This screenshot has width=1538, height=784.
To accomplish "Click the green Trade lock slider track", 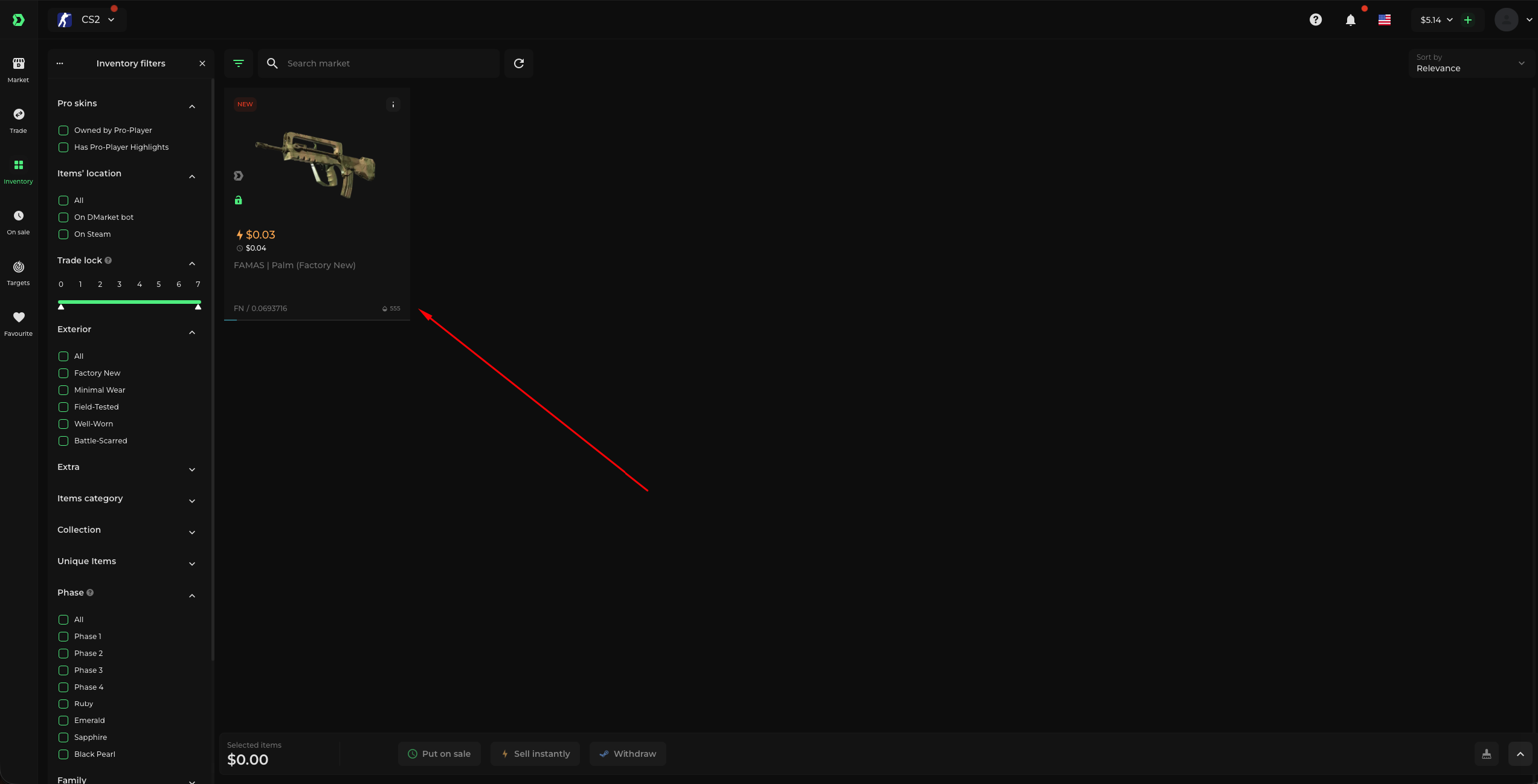I will pyautogui.click(x=129, y=302).
